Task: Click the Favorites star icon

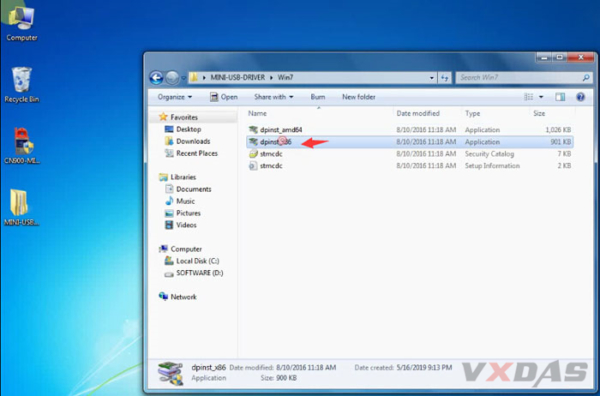Action: (x=163, y=117)
